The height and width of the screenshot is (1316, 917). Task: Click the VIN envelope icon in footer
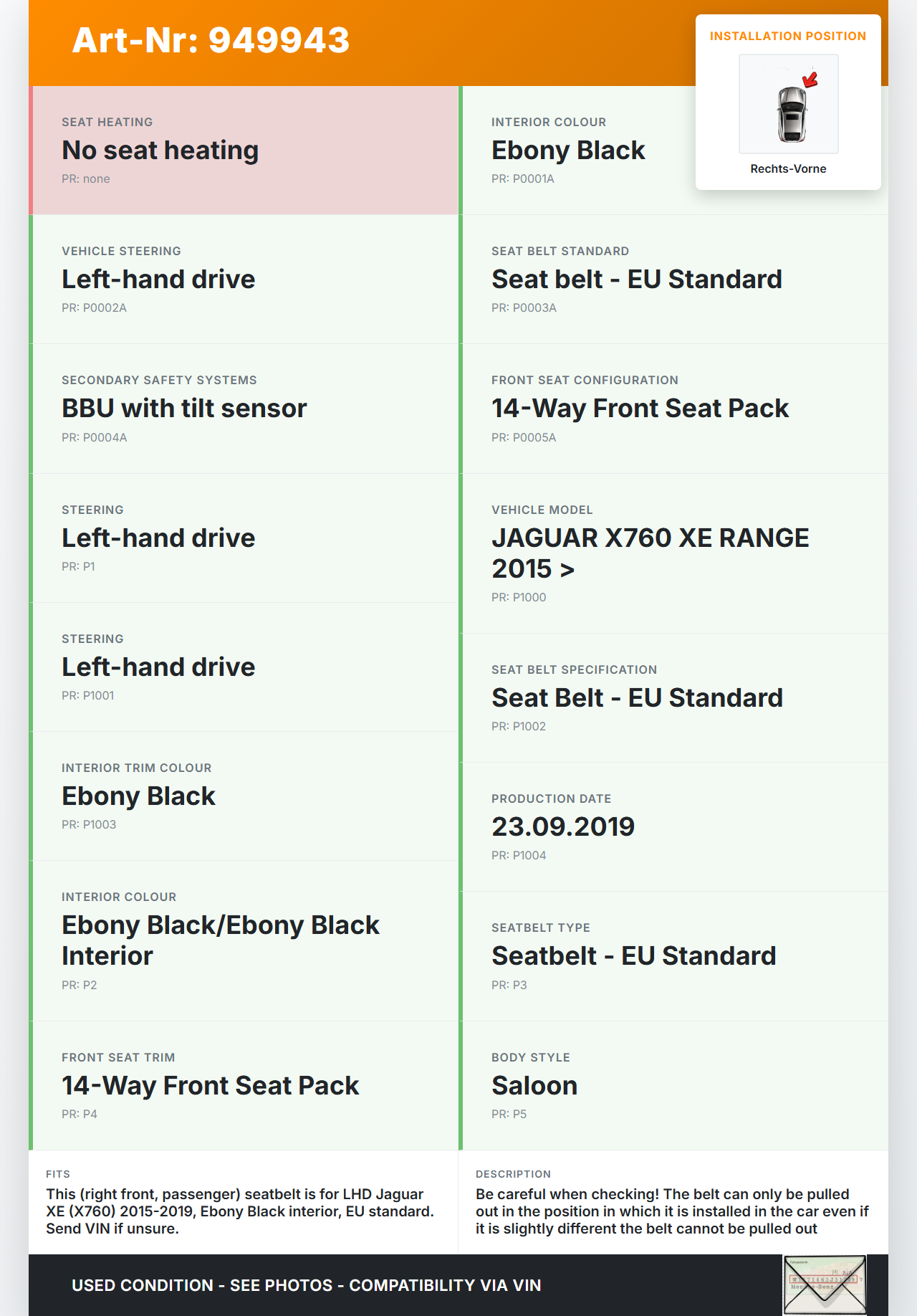tap(825, 1284)
